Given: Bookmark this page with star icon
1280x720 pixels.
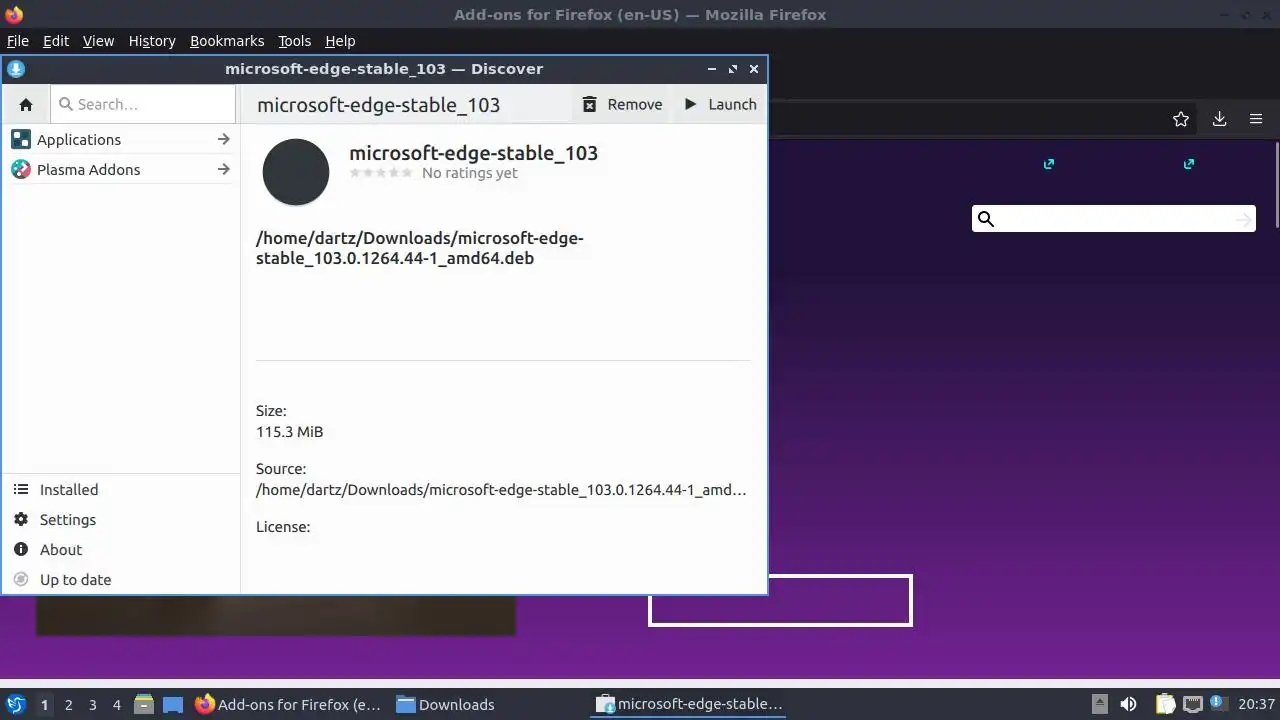Looking at the screenshot, I should tap(1181, 119).
